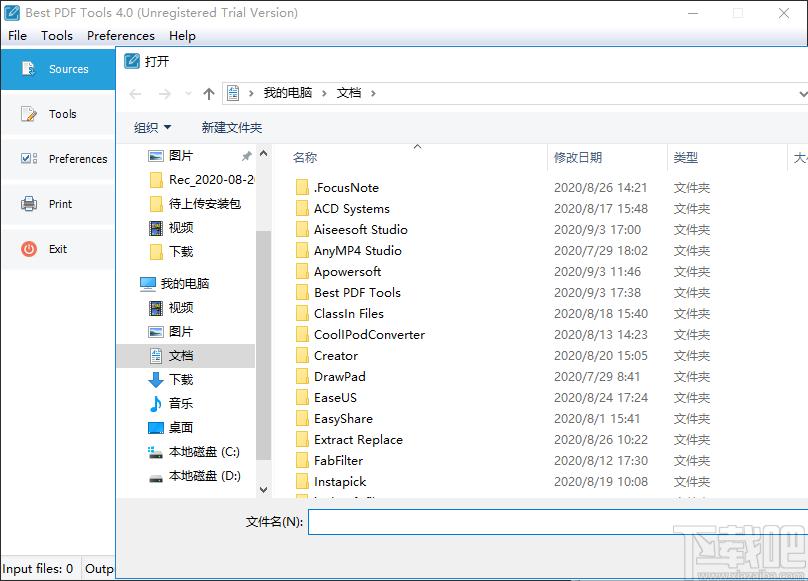Click the 桌面 desktop icon
The height and width of the screenshot is (581, 808).
click(x=156, y=428)
